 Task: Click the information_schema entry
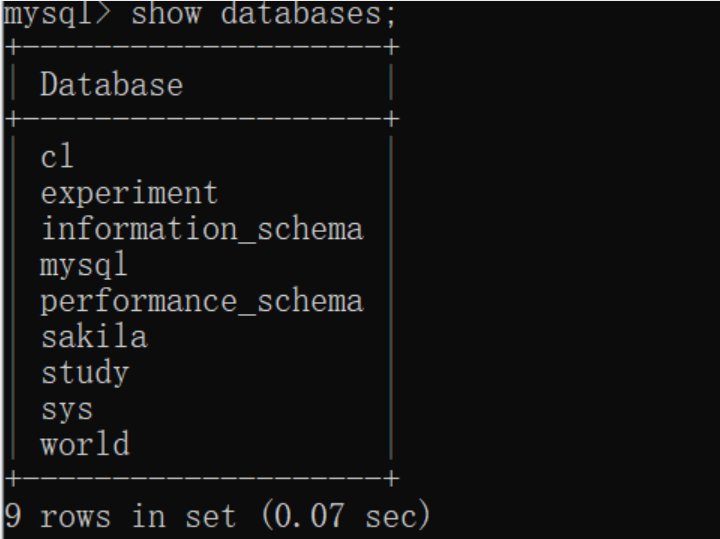pos(201,229)
